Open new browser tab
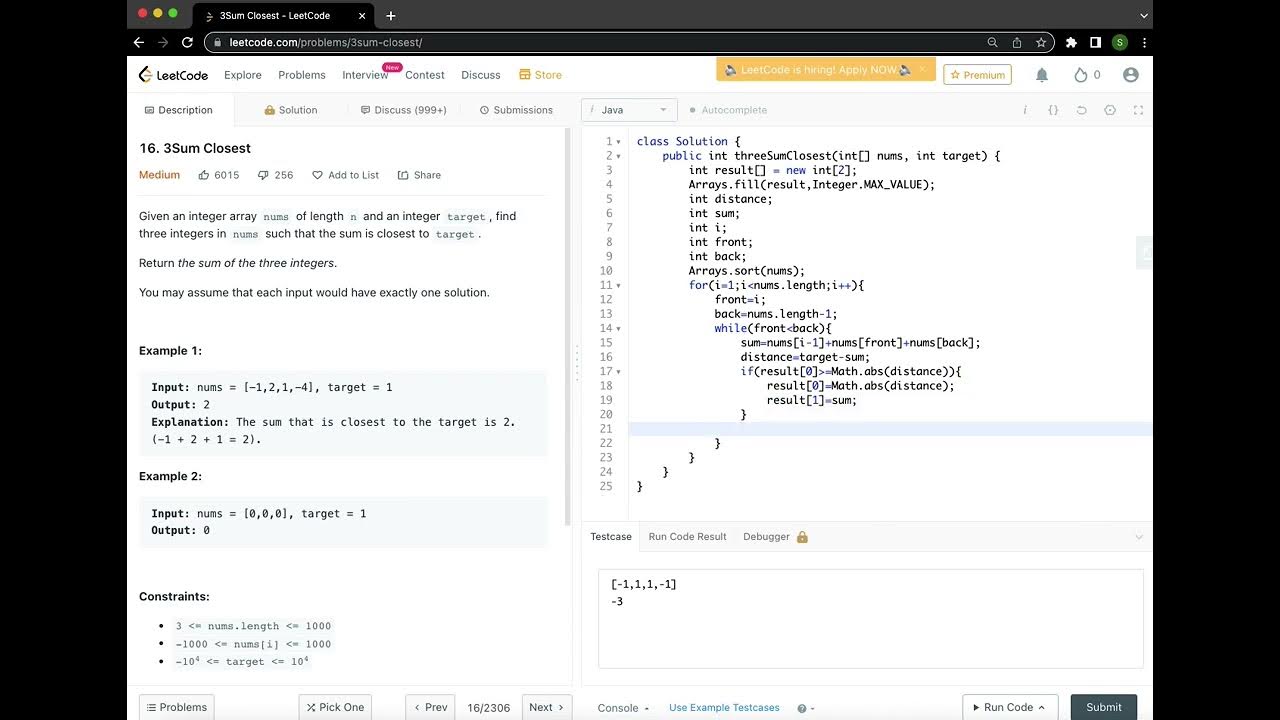This screenshot has height=720, width=1280. 391,15
